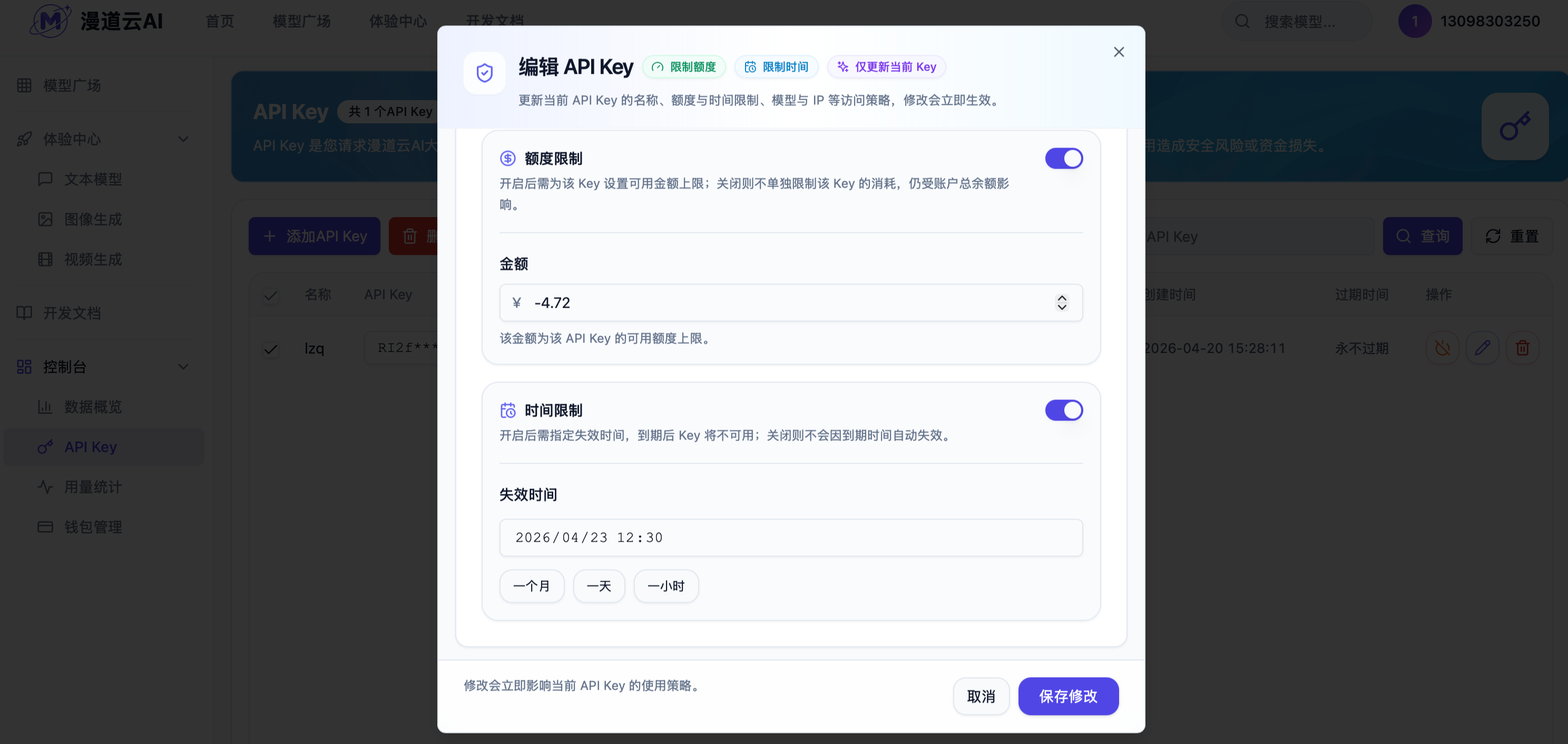This screenshot has height=744, width=1568.
Task: Set expiry to 一小时
Action: (666, 586)
